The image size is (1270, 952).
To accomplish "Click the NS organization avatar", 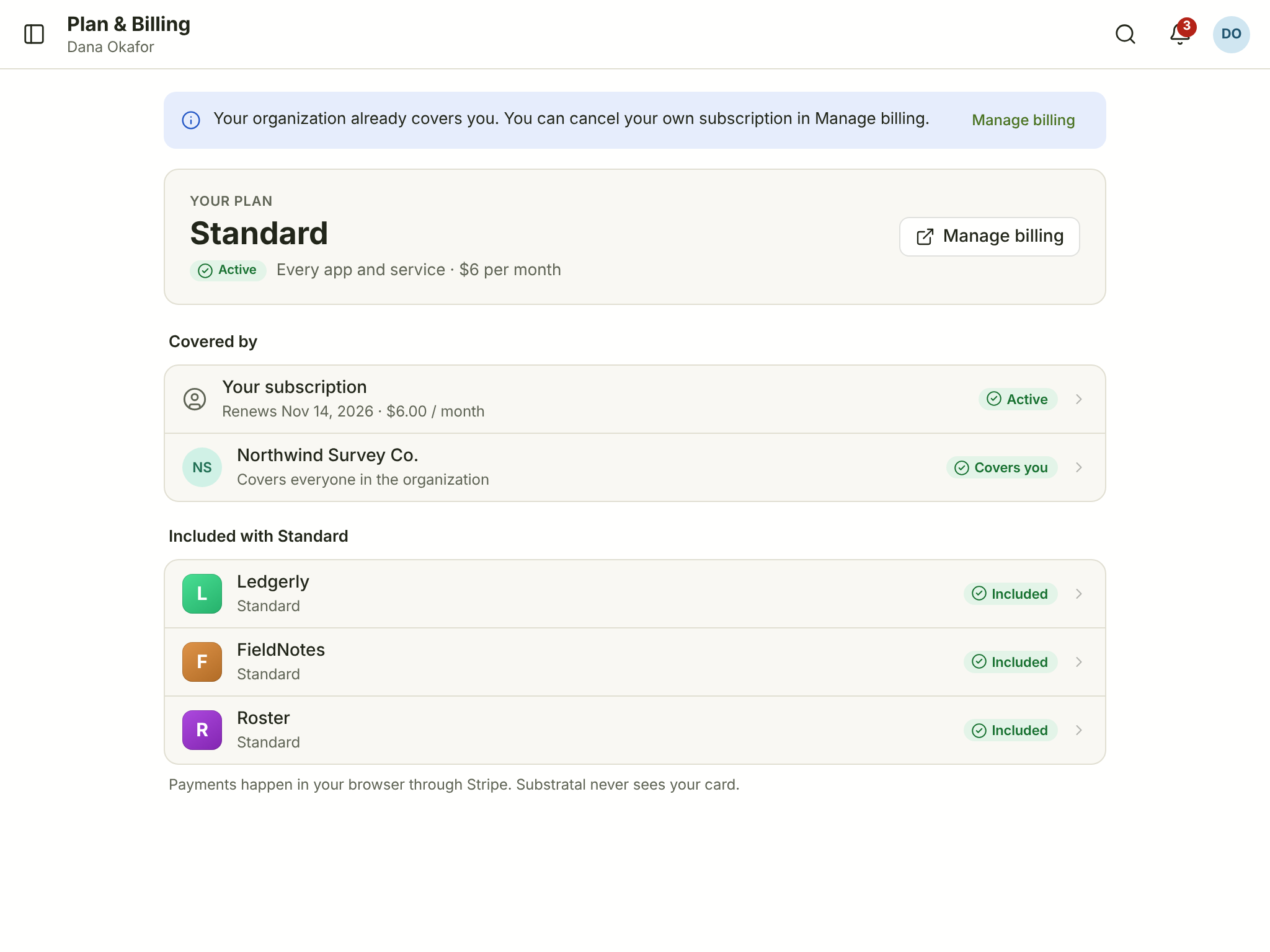I will click(202, 467).
